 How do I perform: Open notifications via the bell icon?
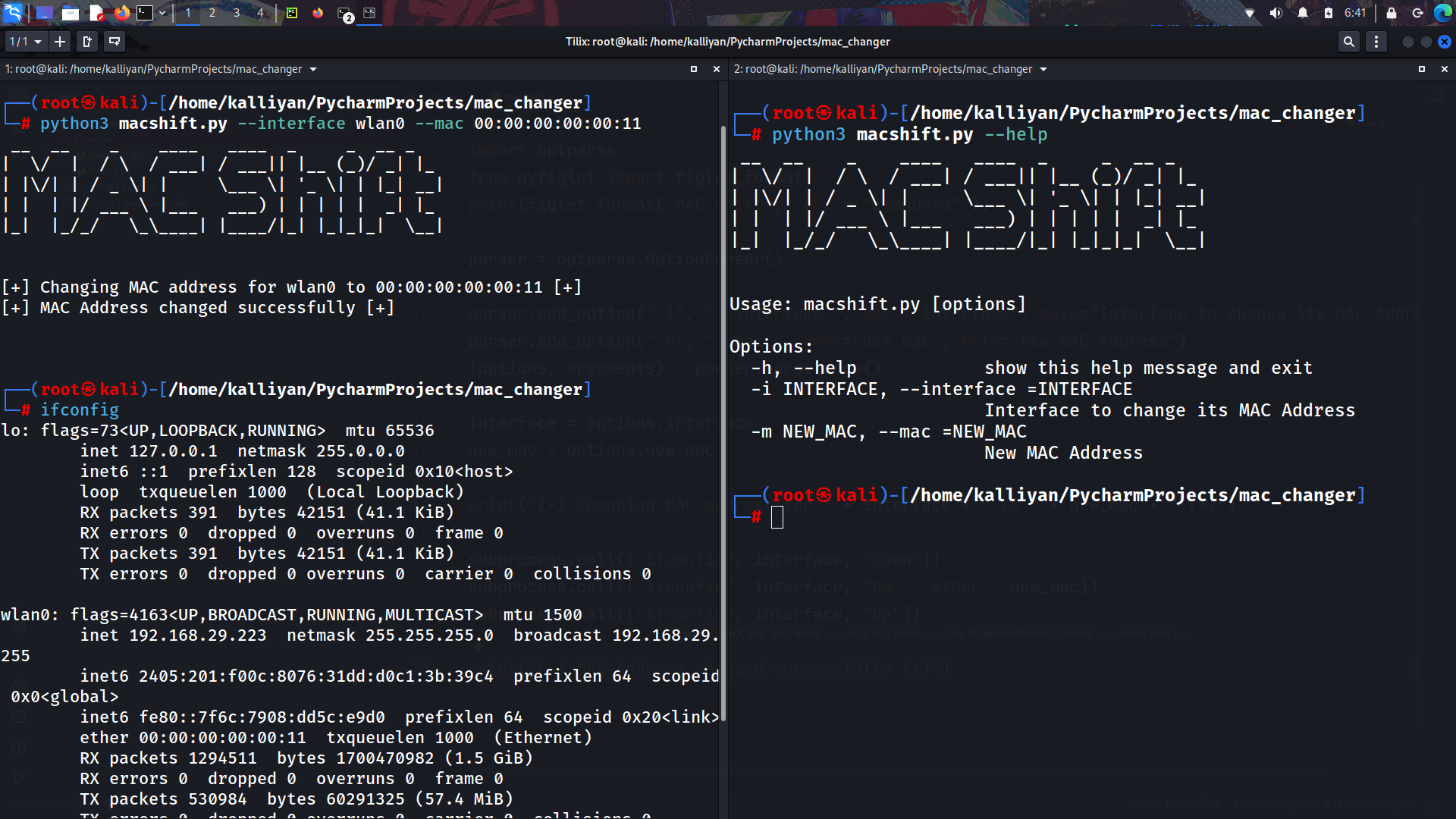[1301, 13]
